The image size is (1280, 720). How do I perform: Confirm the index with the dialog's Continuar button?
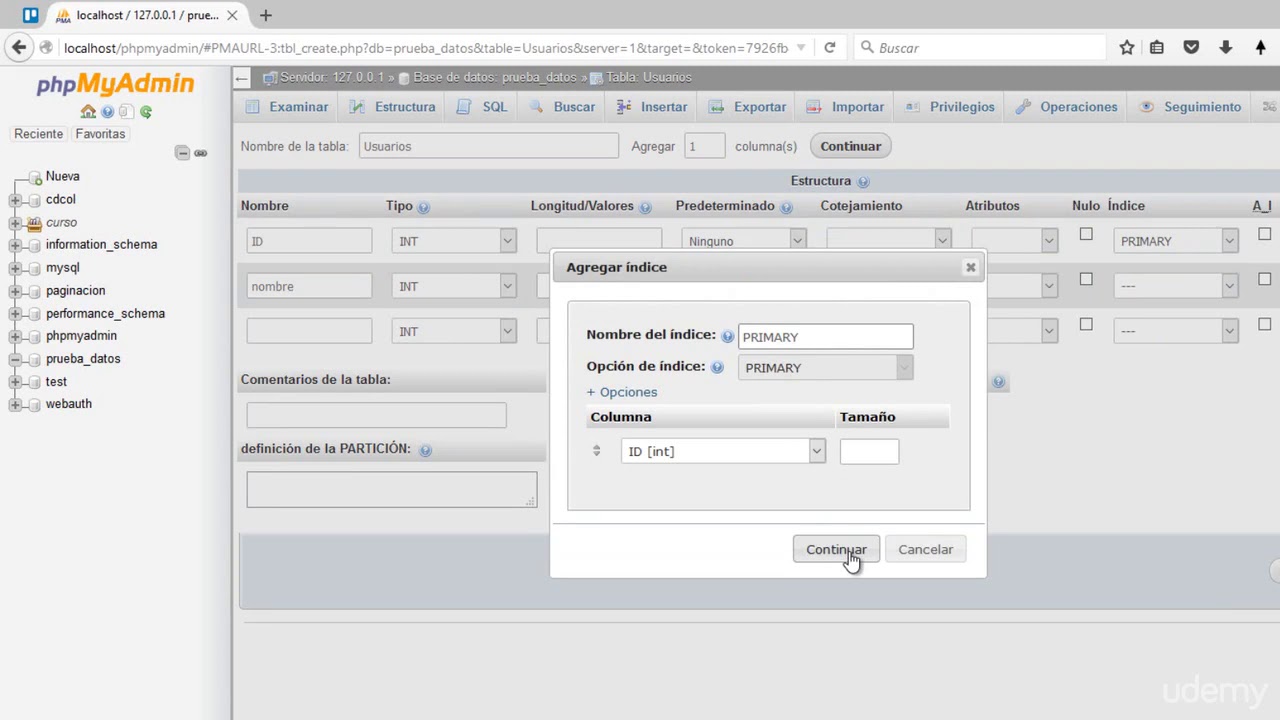[836, 549]
